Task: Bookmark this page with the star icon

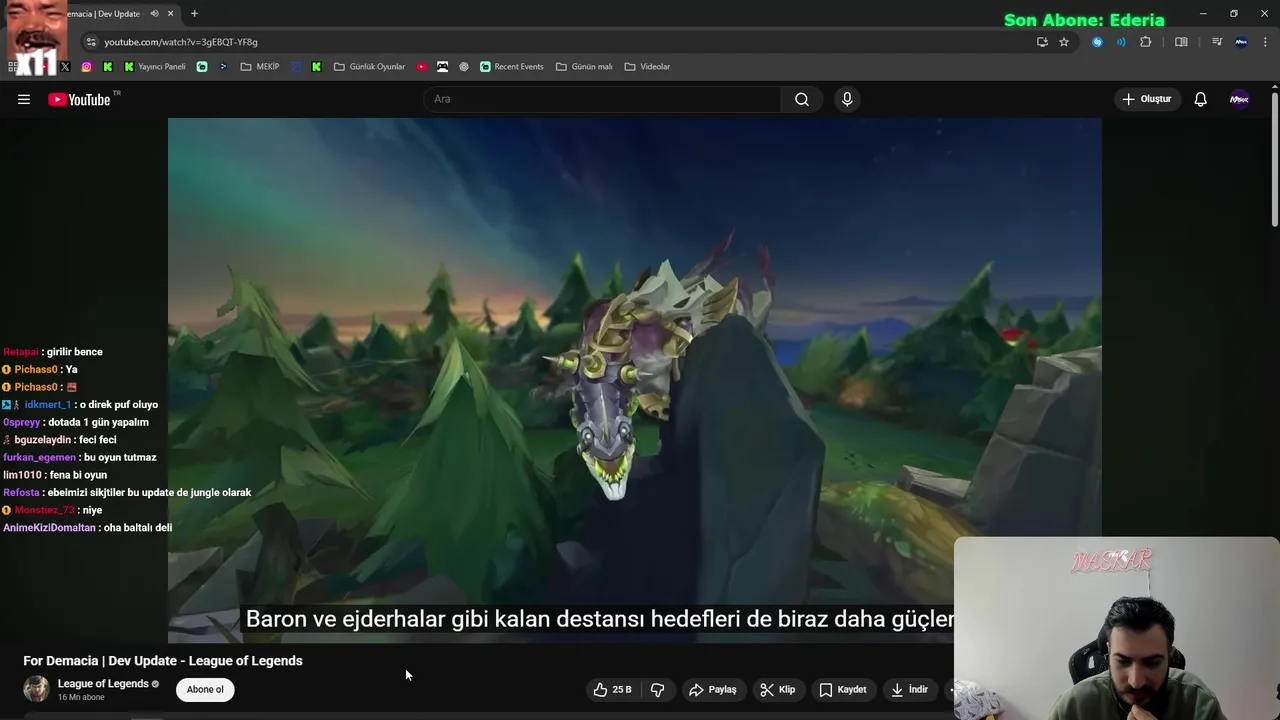Action: pos(1064,42)
